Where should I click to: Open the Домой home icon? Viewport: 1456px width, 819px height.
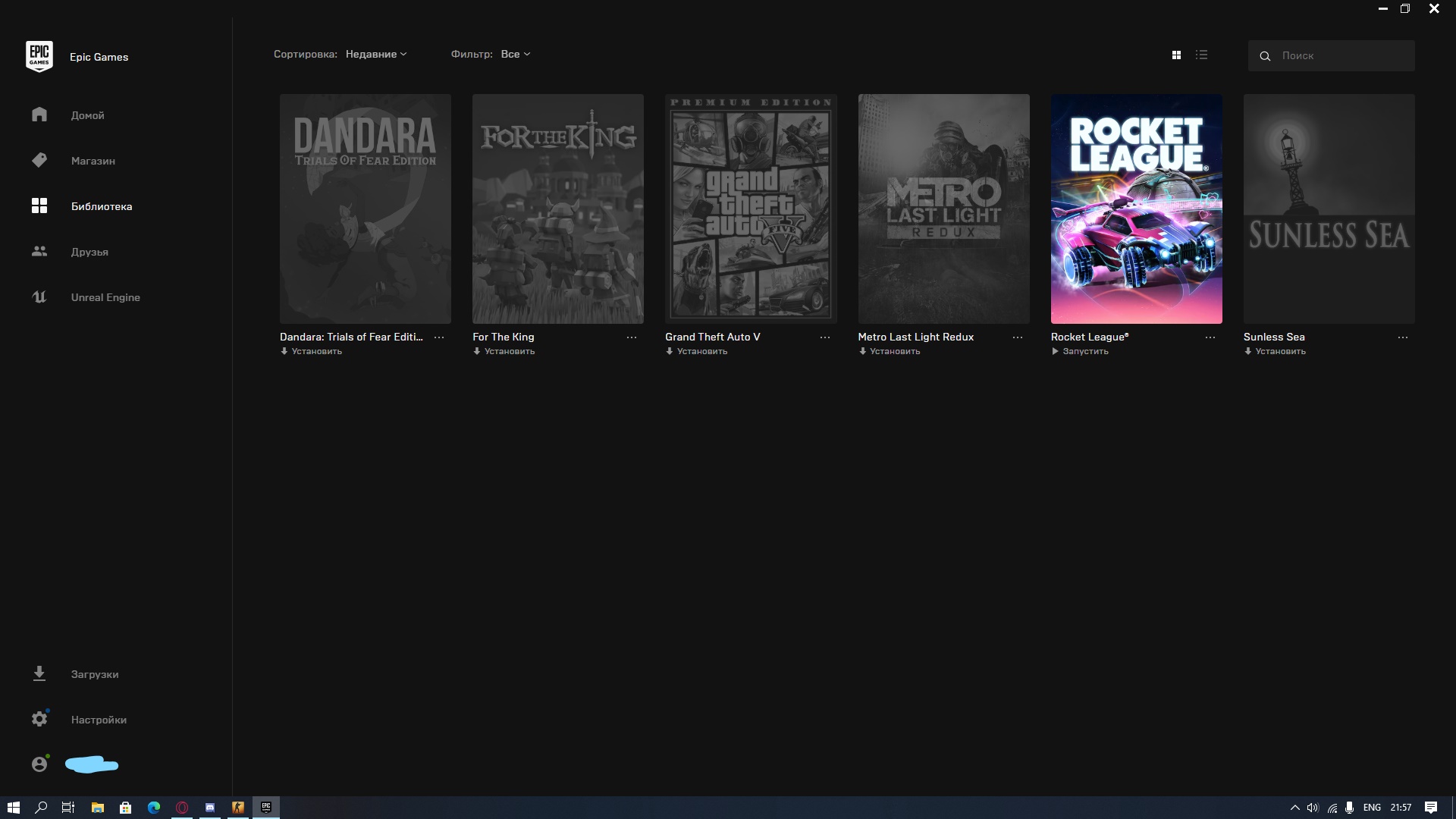[x=39, y=115]
